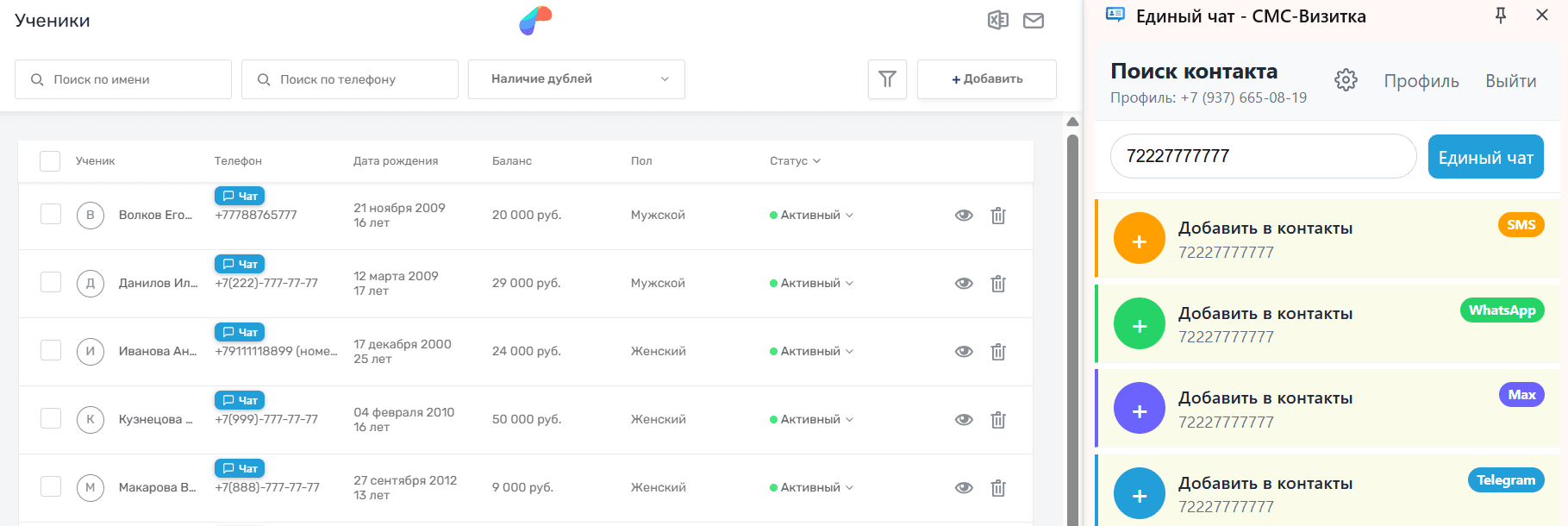1568x526 pixels.
Task: Focus the Поиск по имени field
Action: pyautogui.click(x=123, y=79)
